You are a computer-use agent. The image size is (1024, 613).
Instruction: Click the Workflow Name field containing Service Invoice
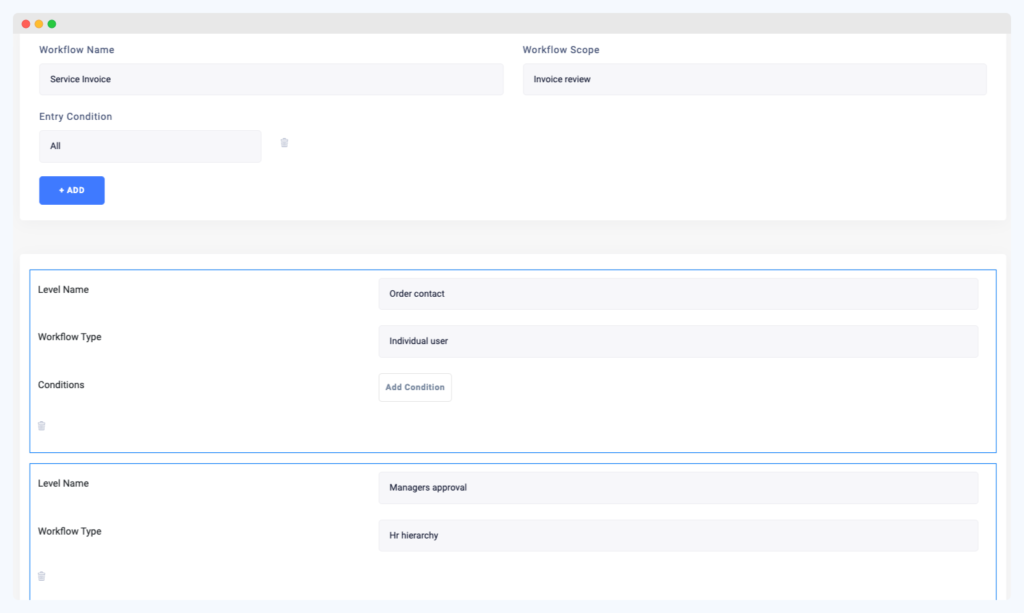click(x=270, y=79)
